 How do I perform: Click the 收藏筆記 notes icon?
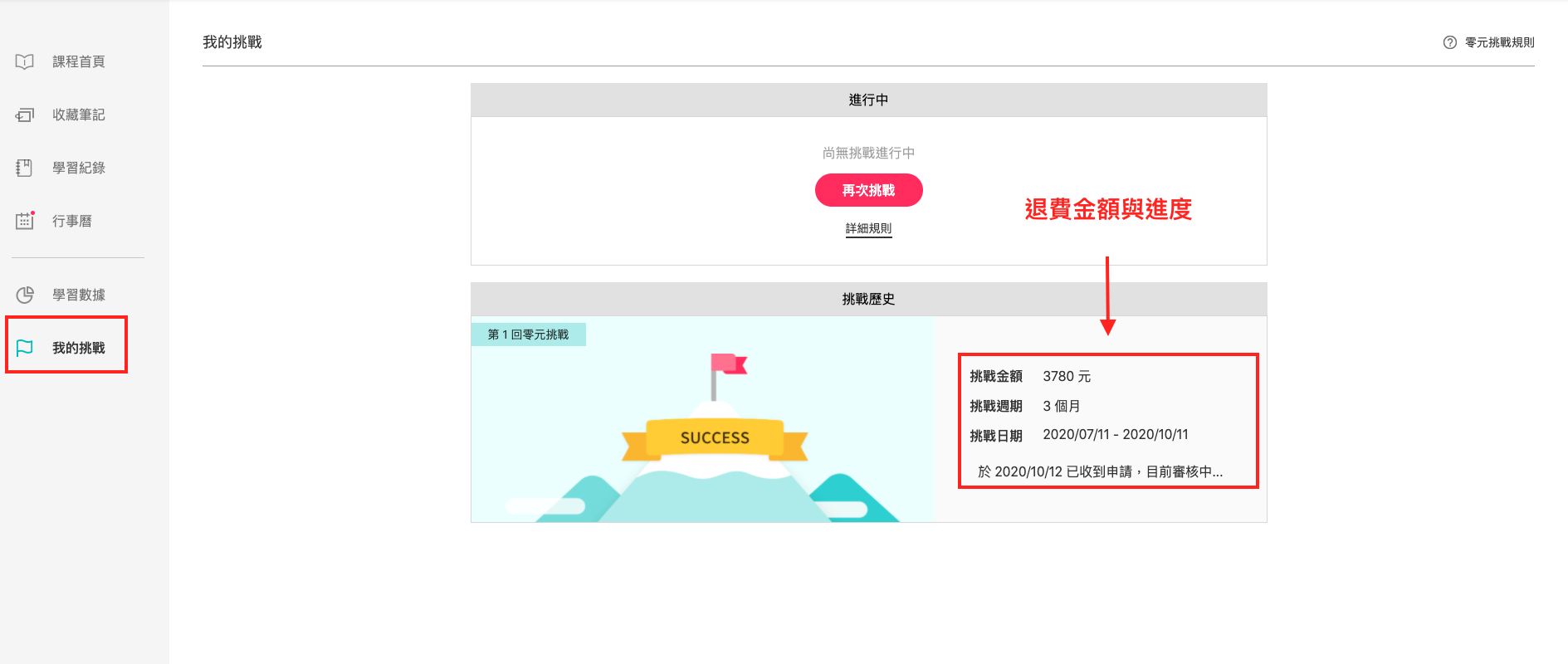click(x=25, y=115)
